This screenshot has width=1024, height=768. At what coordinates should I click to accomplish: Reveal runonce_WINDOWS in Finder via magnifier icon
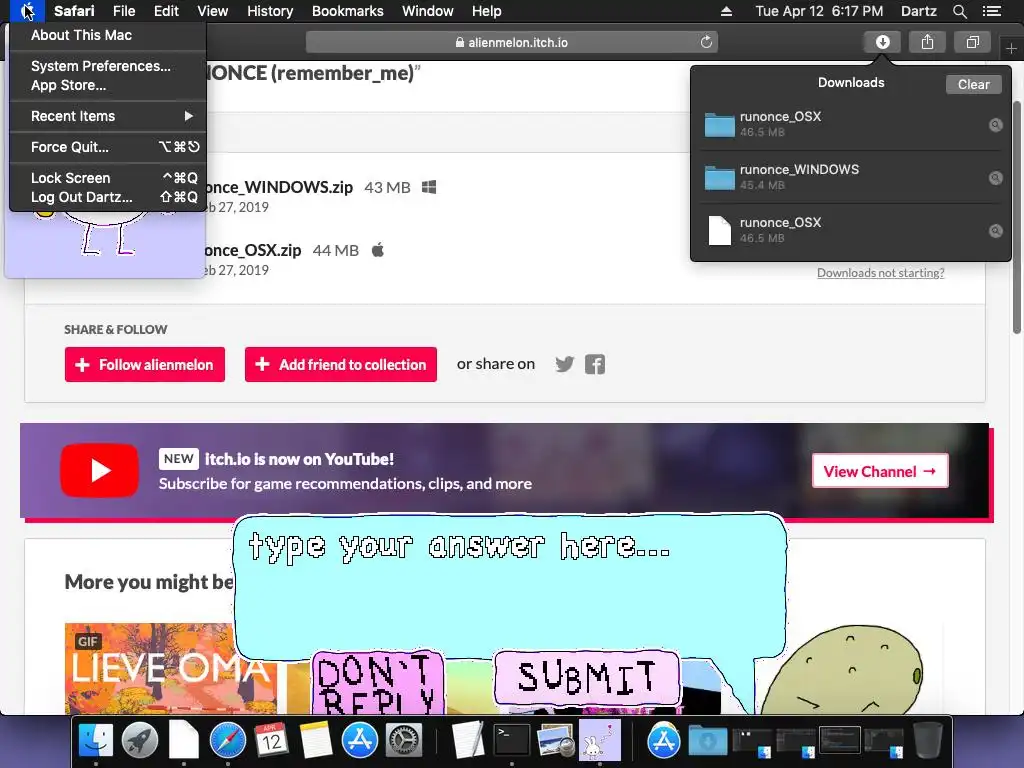[x=995, y=178]
